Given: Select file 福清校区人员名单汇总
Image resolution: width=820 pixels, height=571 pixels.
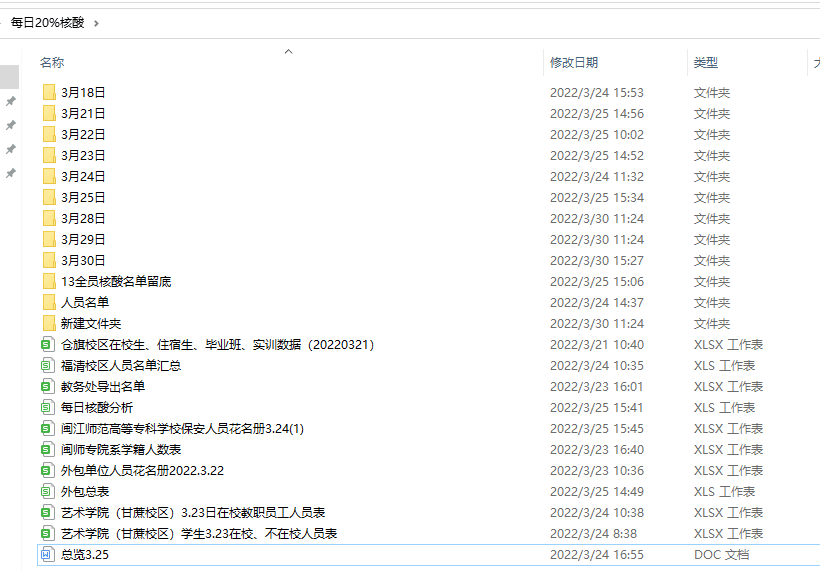Looking at the screenshot, I should [x=121, y=365].
